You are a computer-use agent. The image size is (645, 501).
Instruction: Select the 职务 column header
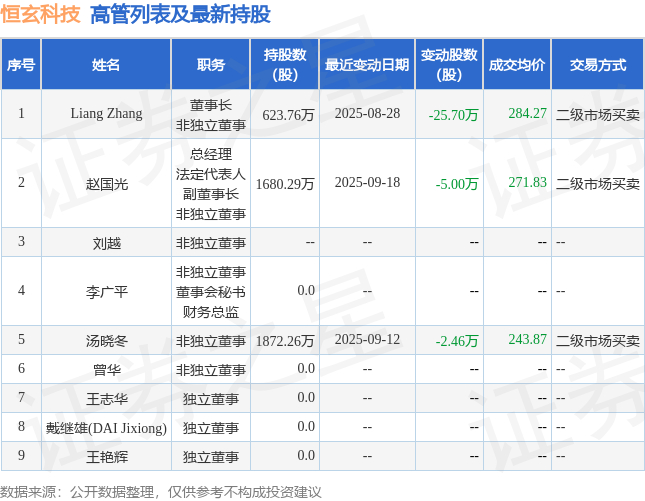(211, 65)
